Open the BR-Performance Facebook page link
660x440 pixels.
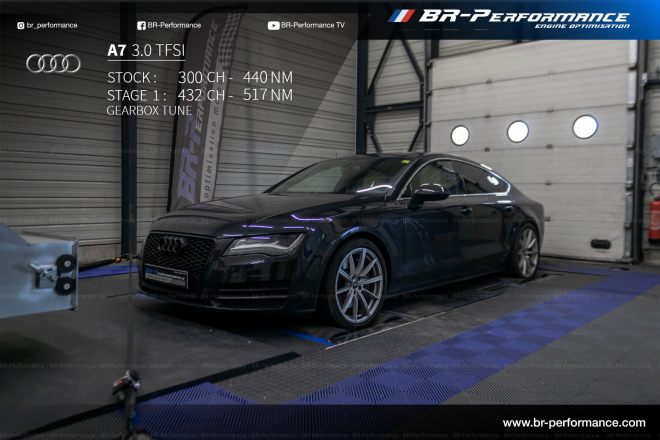[174, 25]
